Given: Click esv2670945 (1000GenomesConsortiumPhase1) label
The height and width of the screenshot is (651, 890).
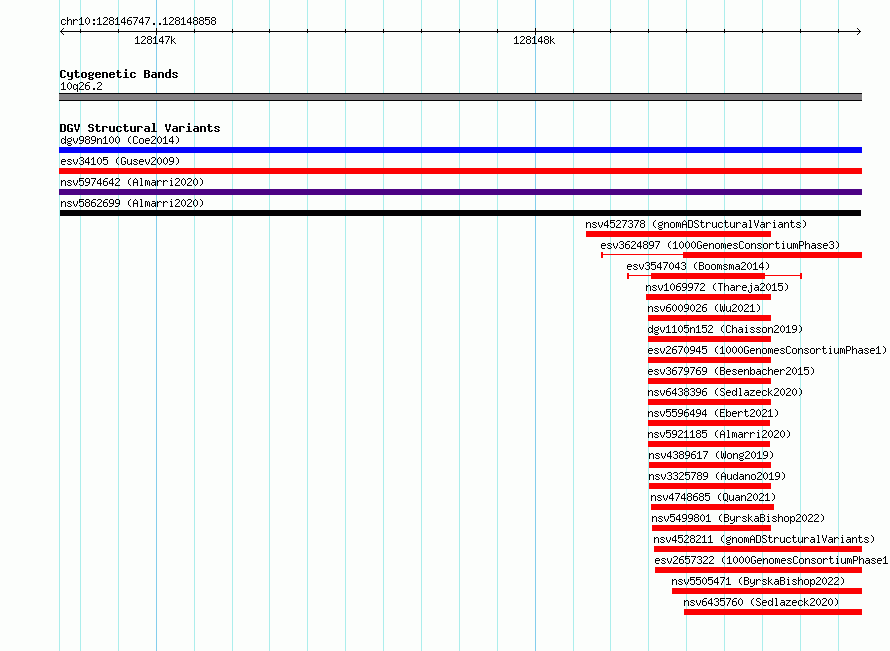Looking at the screenshot, I should tap(767, 350).
